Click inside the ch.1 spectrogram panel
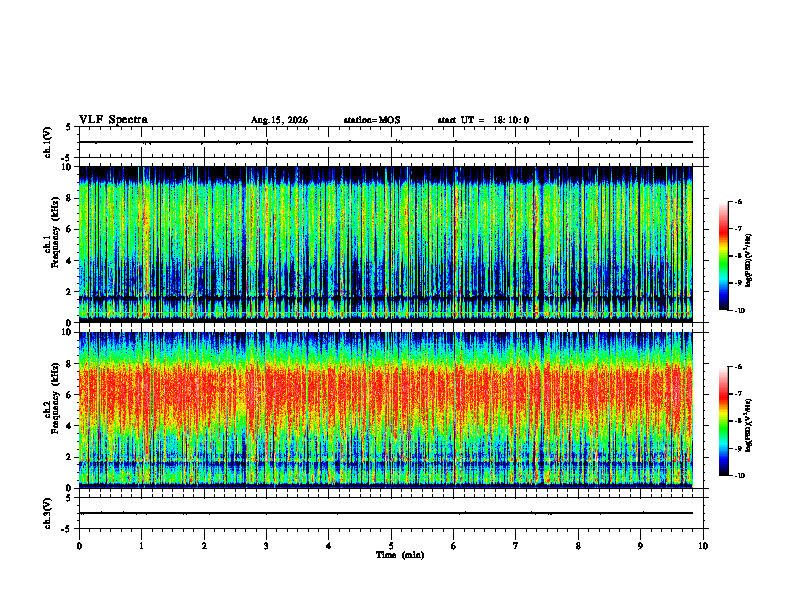The image size is (792, 612). (x=385, y=244)
